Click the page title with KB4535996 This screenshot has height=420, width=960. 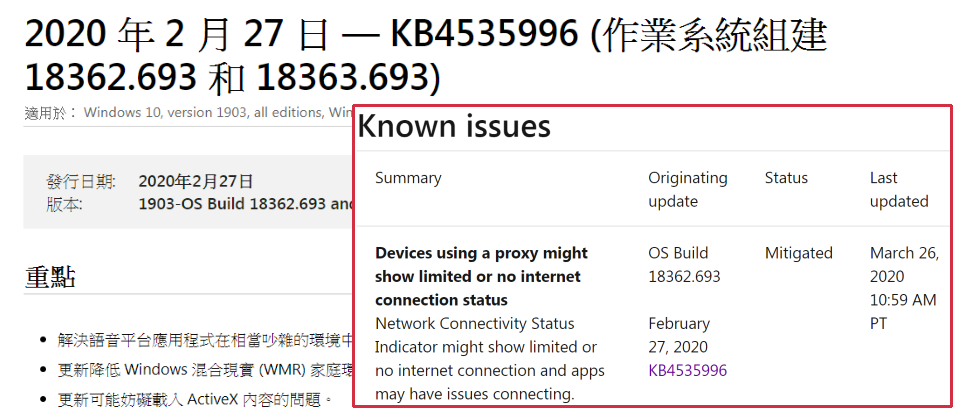pyautogui.click(x=426, y=56)
